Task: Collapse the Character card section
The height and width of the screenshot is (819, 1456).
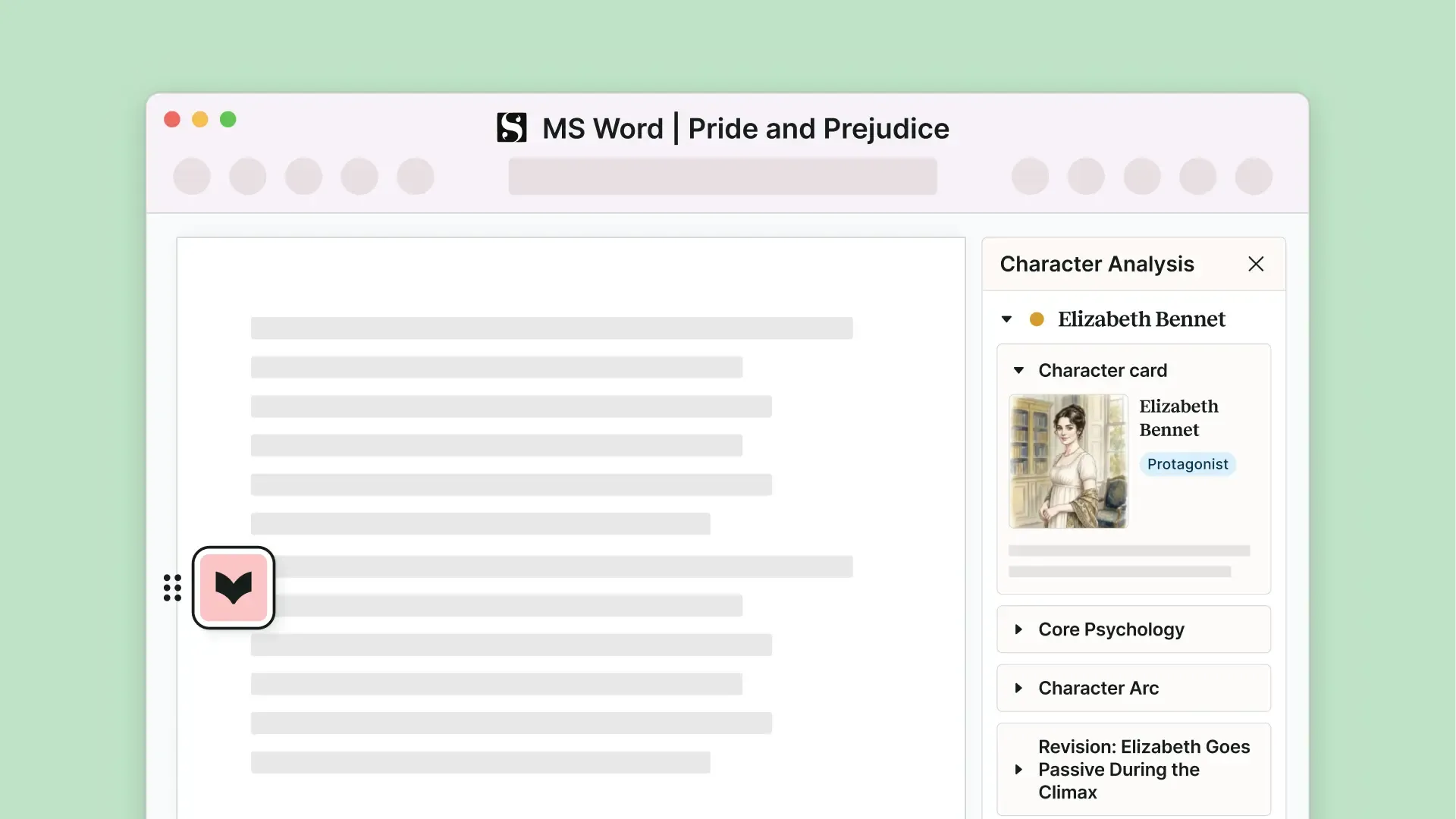Action: [x=1018, y=371]
